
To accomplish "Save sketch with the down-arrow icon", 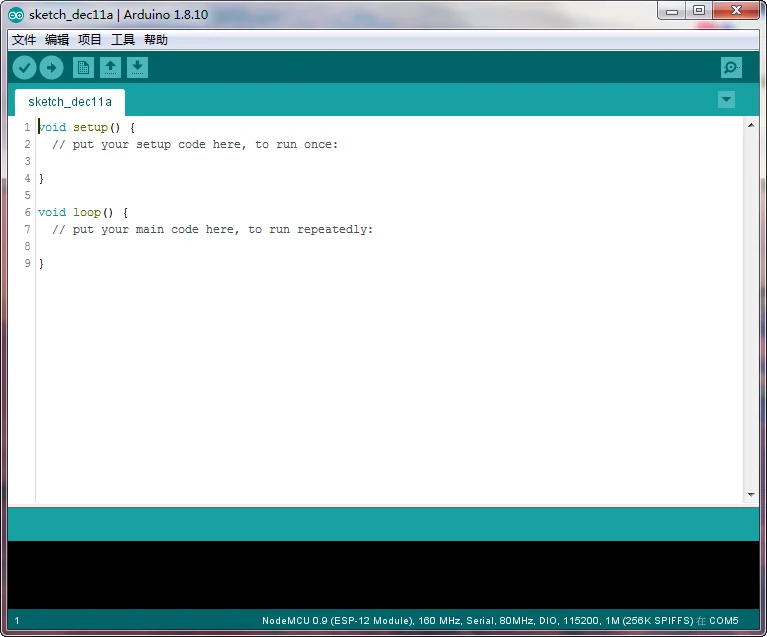I will (137, 68).
